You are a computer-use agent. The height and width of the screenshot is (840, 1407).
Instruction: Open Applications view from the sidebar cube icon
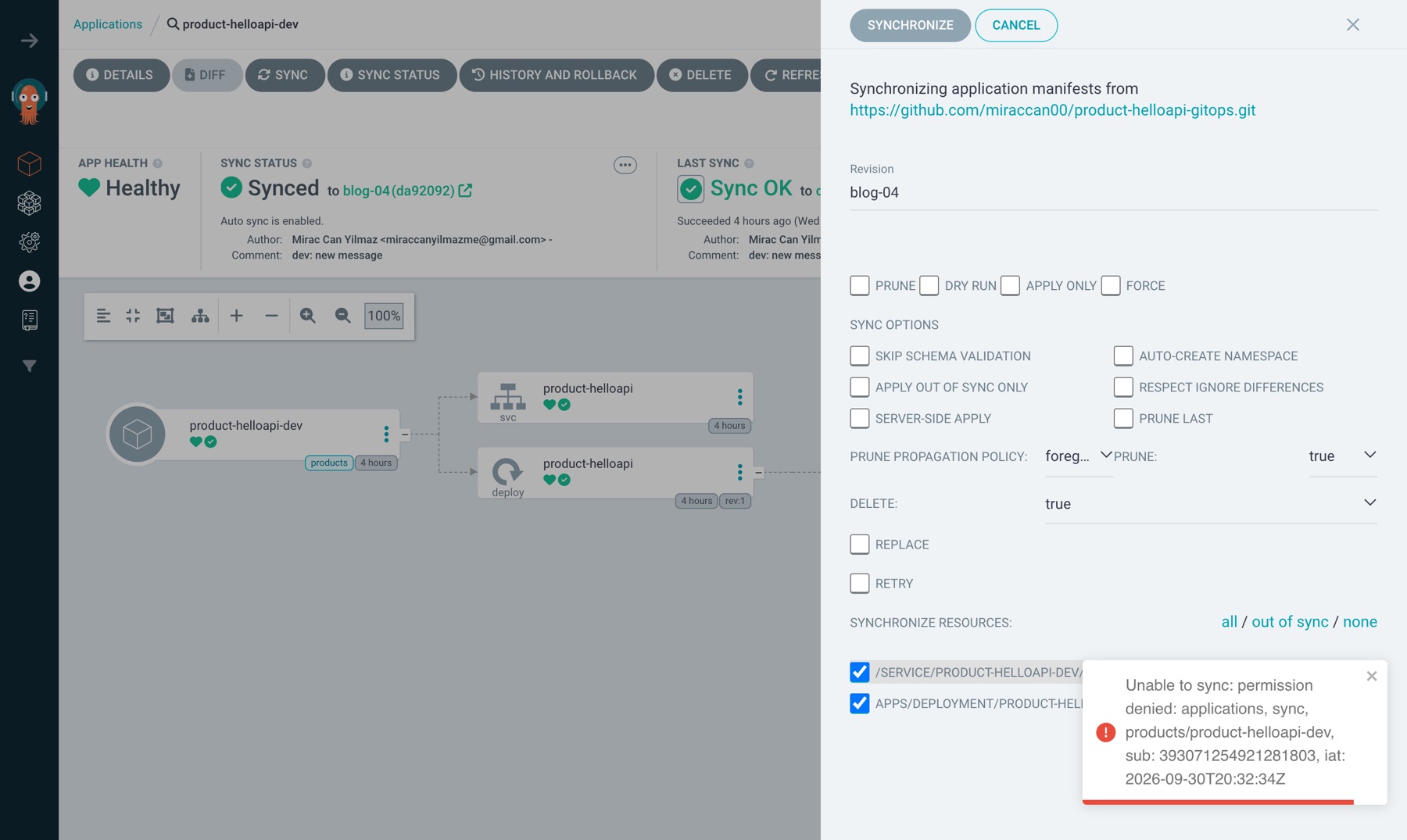coord(29,163)
